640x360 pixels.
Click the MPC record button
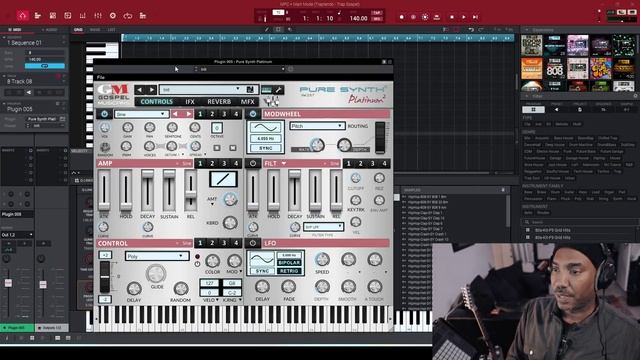click(402, 17)
